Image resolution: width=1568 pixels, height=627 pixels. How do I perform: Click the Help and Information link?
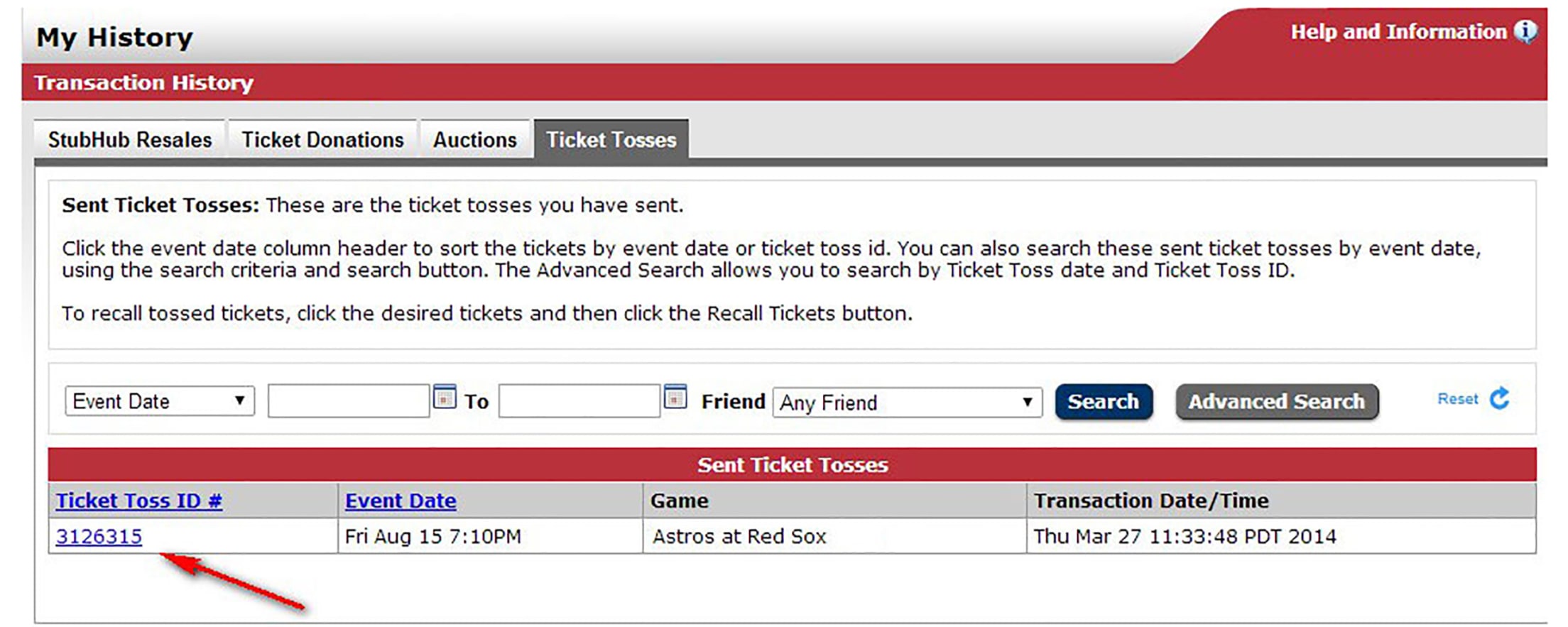[1398, 32]
